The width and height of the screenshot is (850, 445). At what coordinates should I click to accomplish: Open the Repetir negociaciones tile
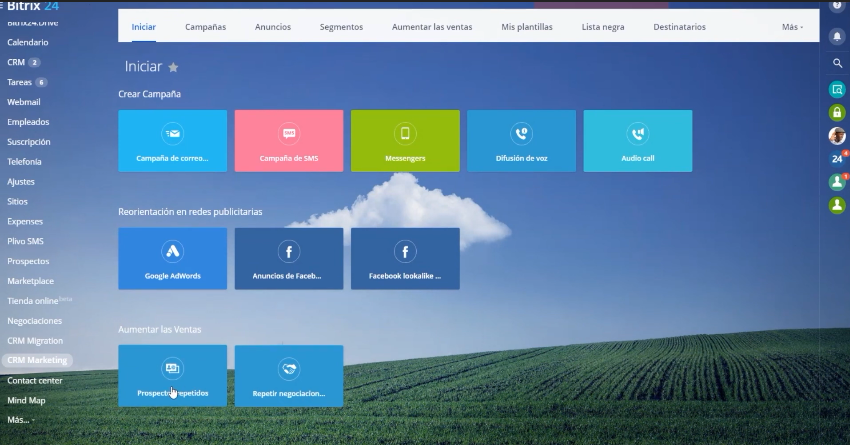(x=289, y=376)
